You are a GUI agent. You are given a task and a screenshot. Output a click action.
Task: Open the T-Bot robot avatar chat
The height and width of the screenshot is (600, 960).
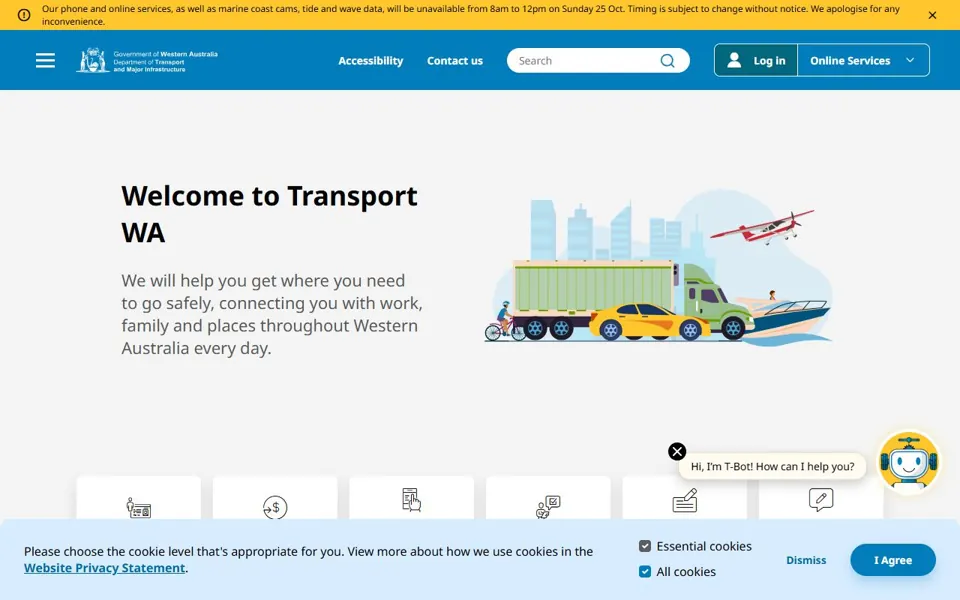[x=909, y=462]
